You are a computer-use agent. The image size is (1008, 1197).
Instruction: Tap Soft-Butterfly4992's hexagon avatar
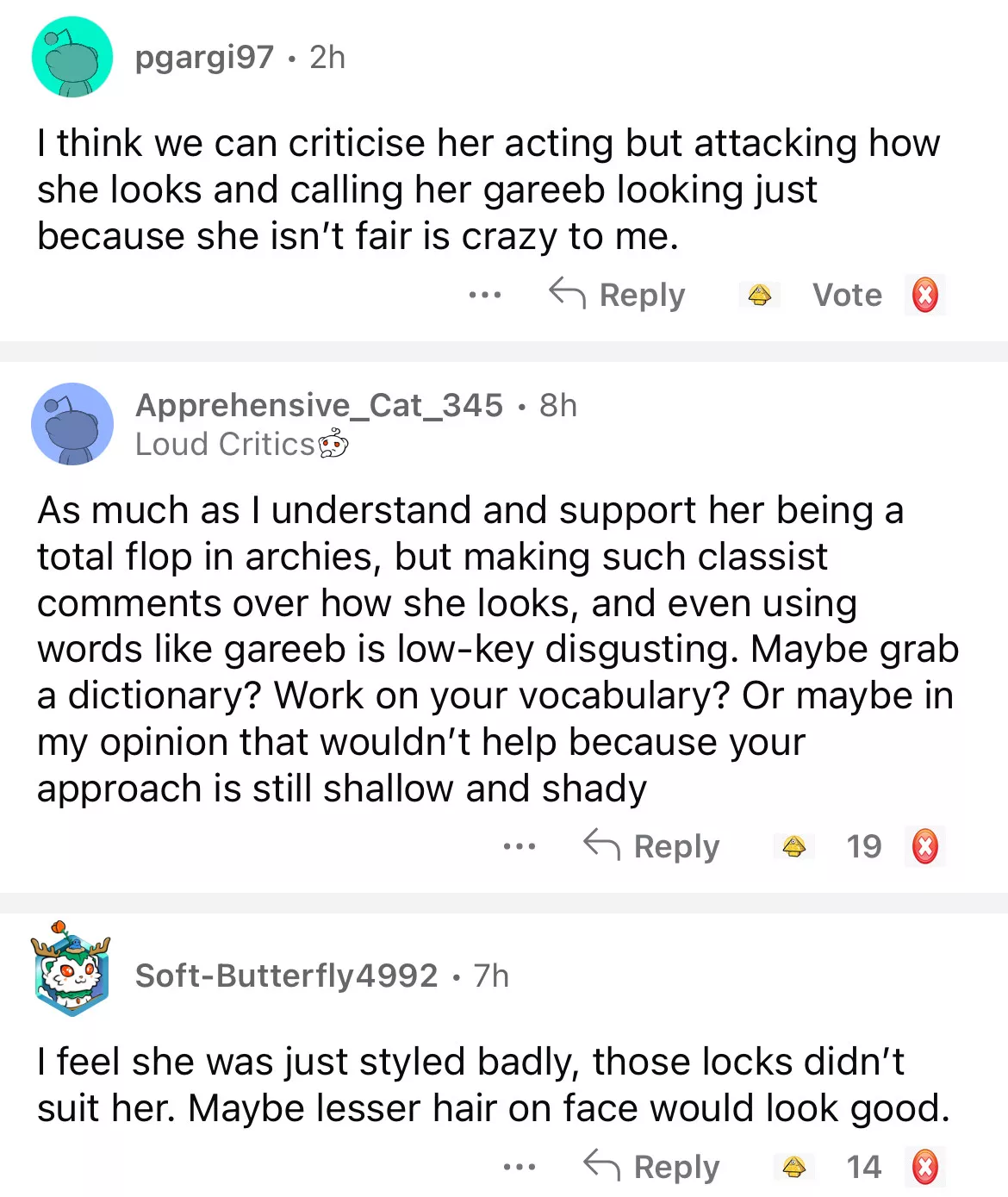click(x=72, y=969)
